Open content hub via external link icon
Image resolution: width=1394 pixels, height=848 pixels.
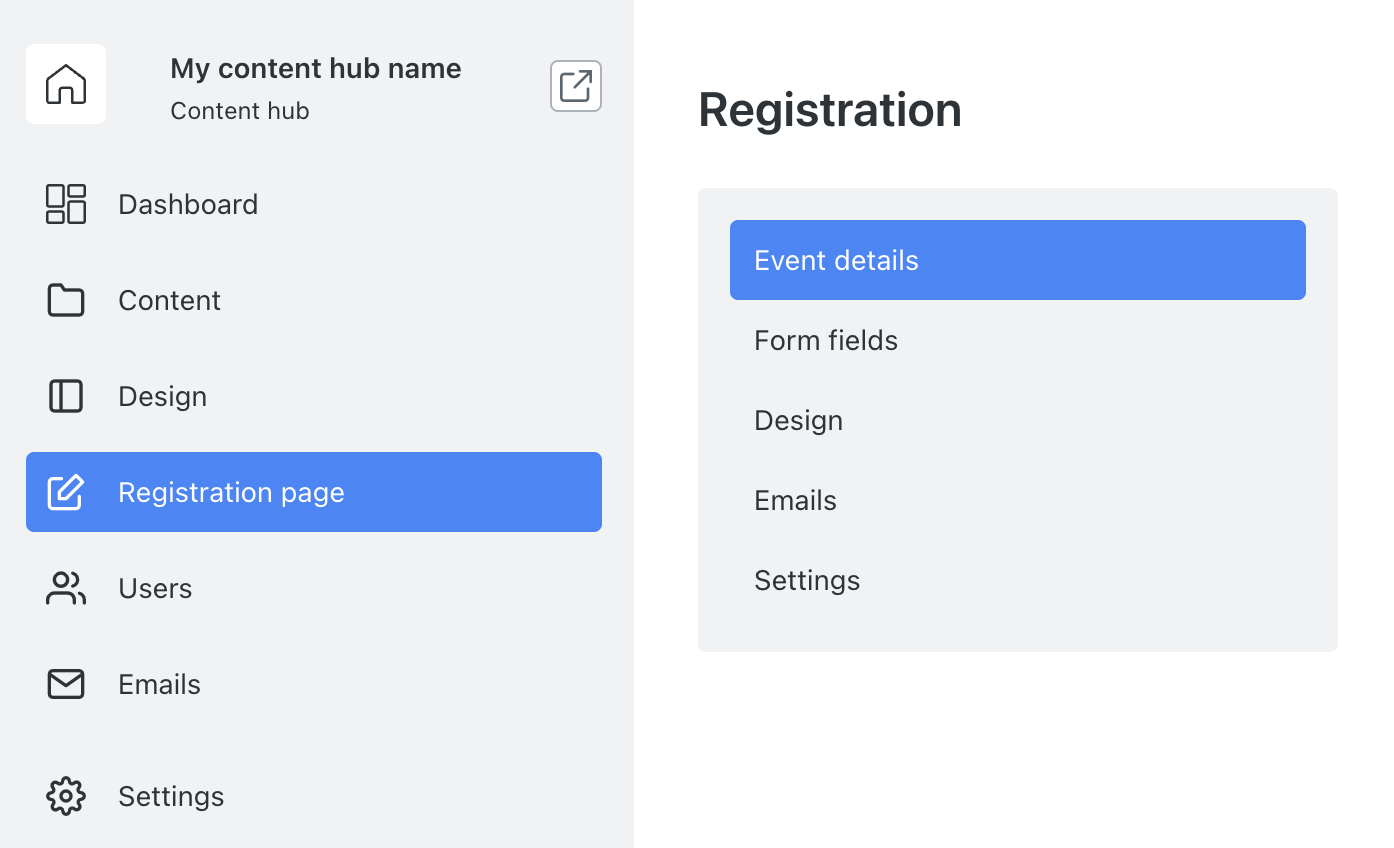coord(576,86)
